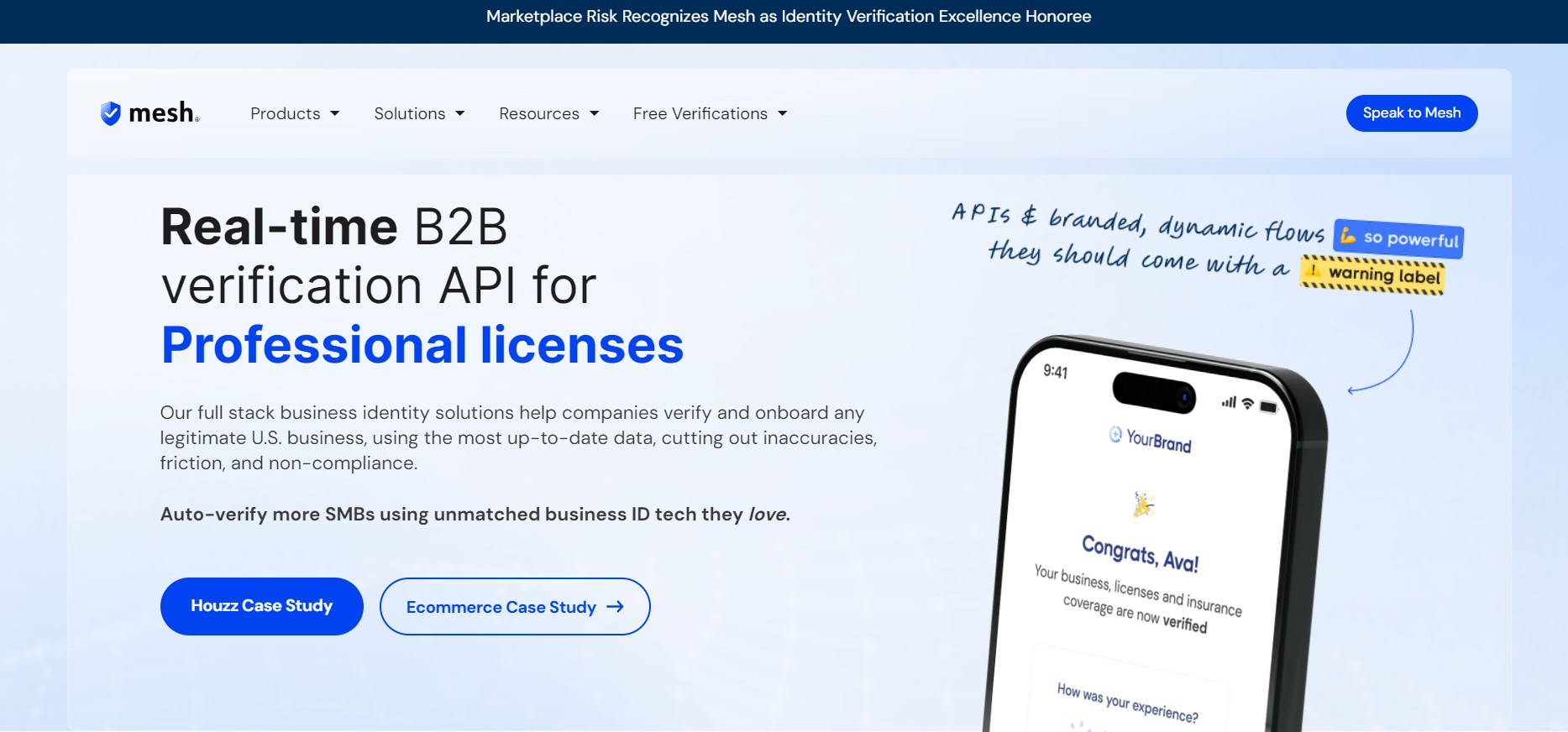Image resolution: width=1568 pixels, height=732 pixels.
Task: Click the flexed arm icon on 'so powerful' badge
Action: coord(1349,235)
